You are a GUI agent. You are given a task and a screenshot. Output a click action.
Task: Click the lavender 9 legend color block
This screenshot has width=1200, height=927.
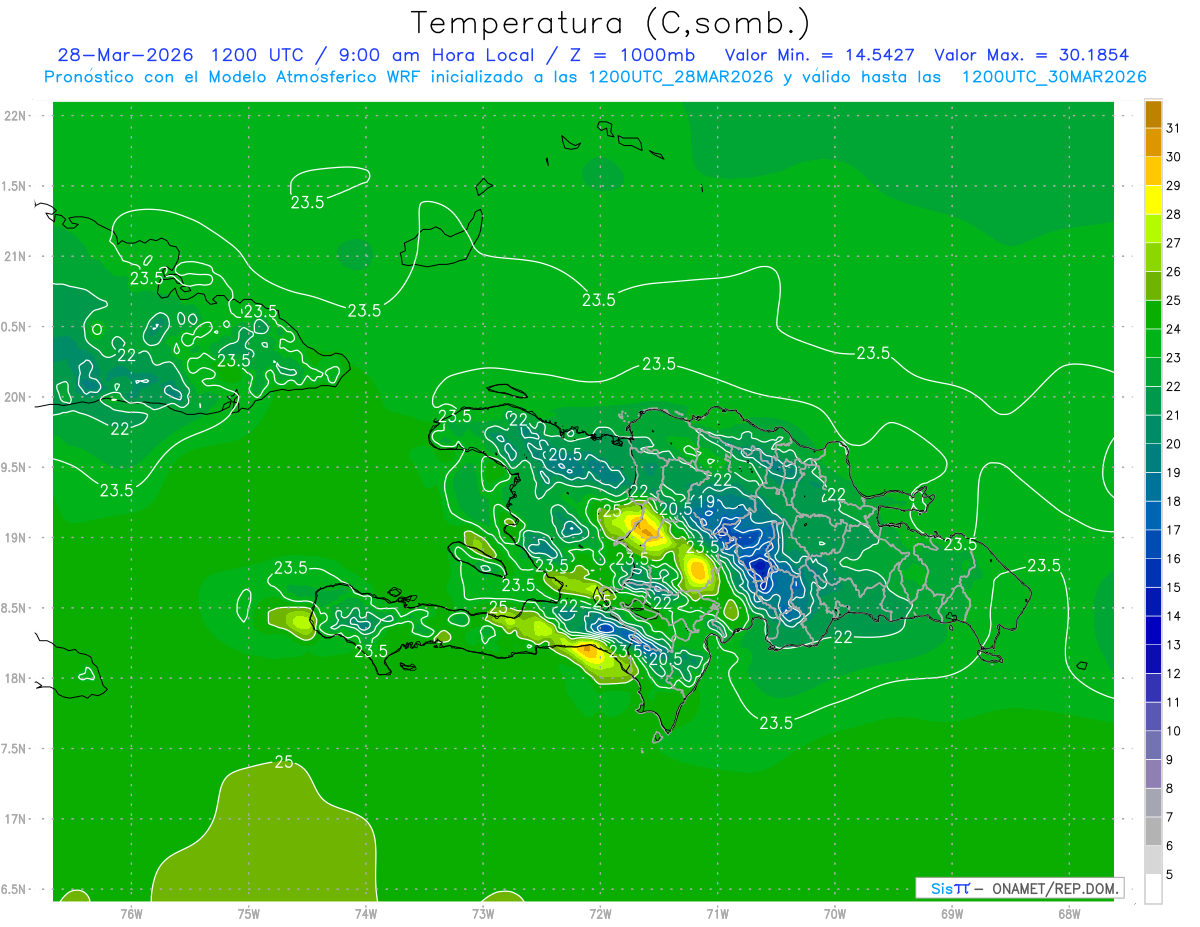(x=1153, y=745)
